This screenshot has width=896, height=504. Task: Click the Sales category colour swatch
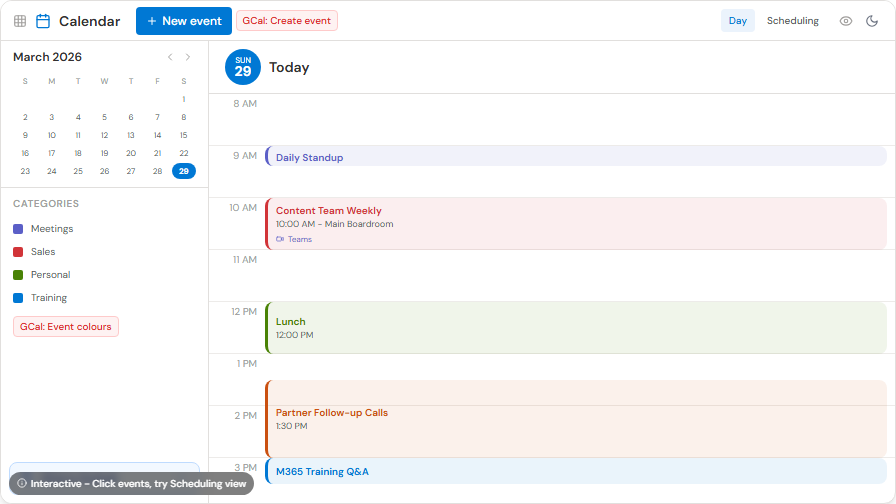(x=18, y=251)
